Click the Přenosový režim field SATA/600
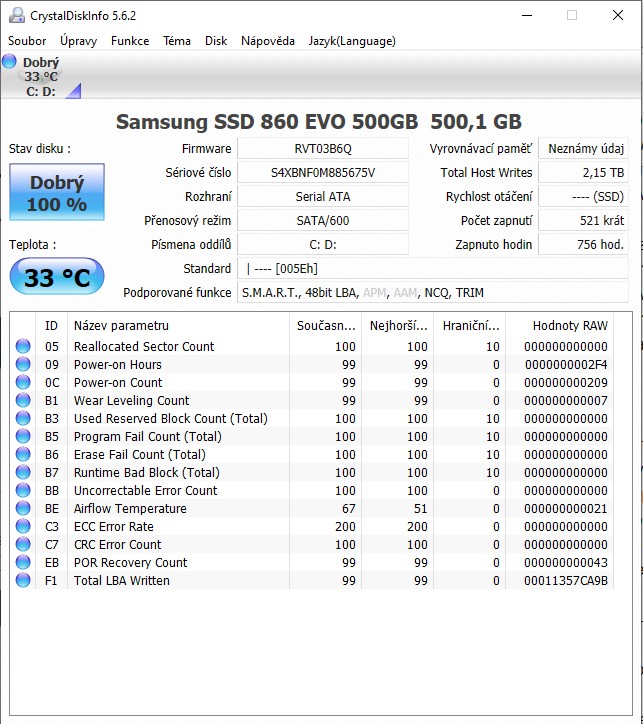This screenshot has width=643, height=724. click(x=323, y=221)
